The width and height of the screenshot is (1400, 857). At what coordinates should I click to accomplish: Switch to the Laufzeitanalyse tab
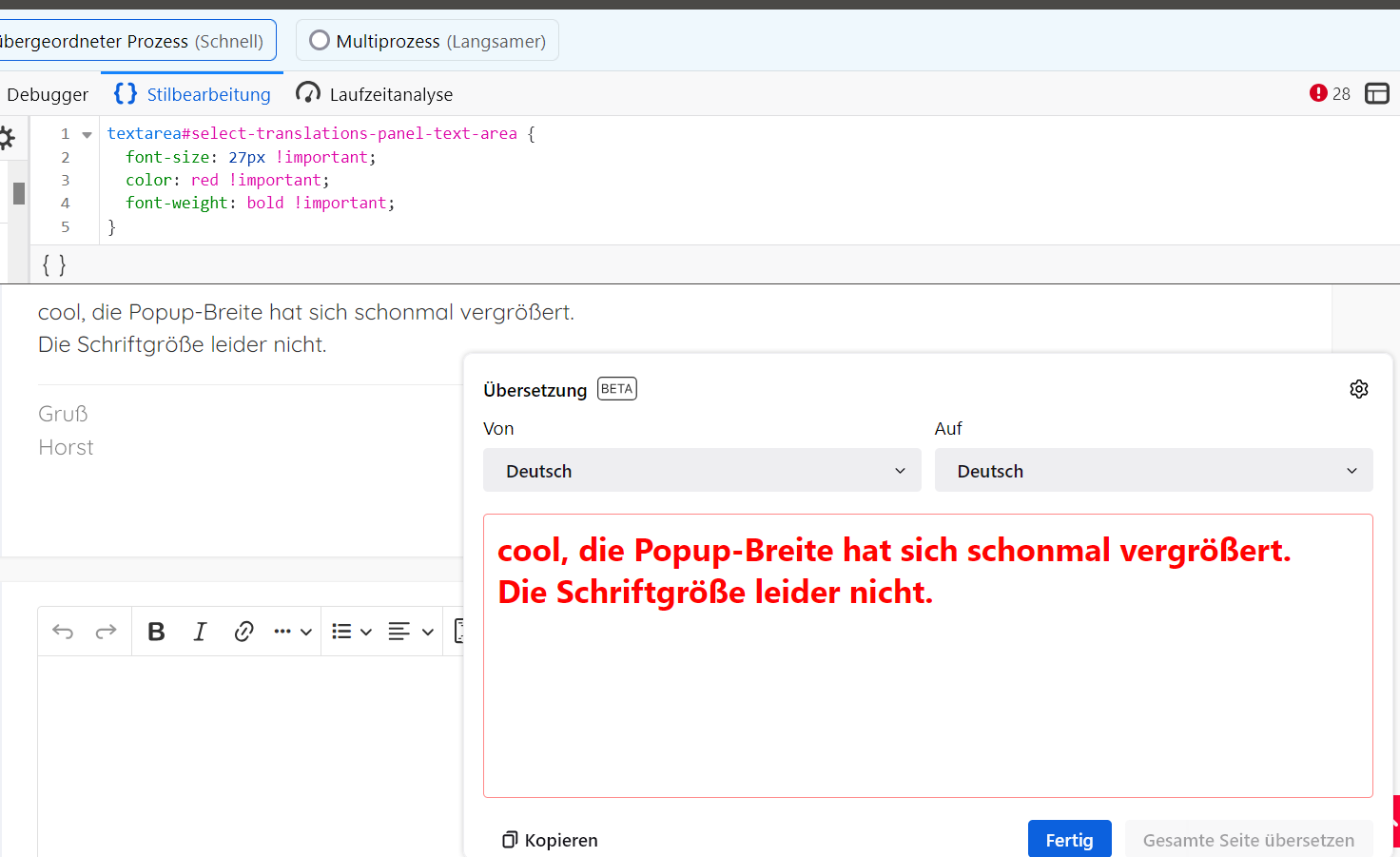coord(375,94)
